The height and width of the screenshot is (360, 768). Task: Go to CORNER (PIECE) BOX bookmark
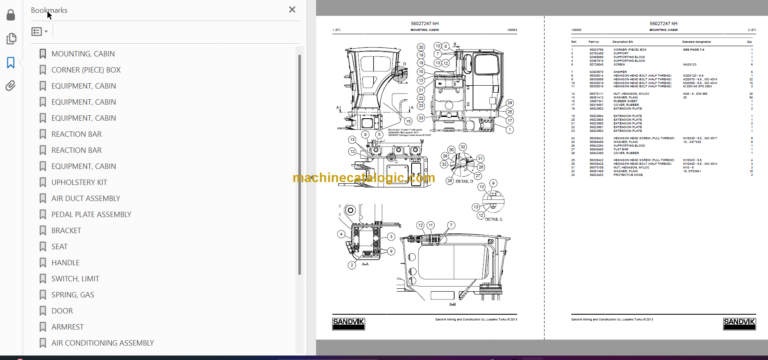(86, 70)
